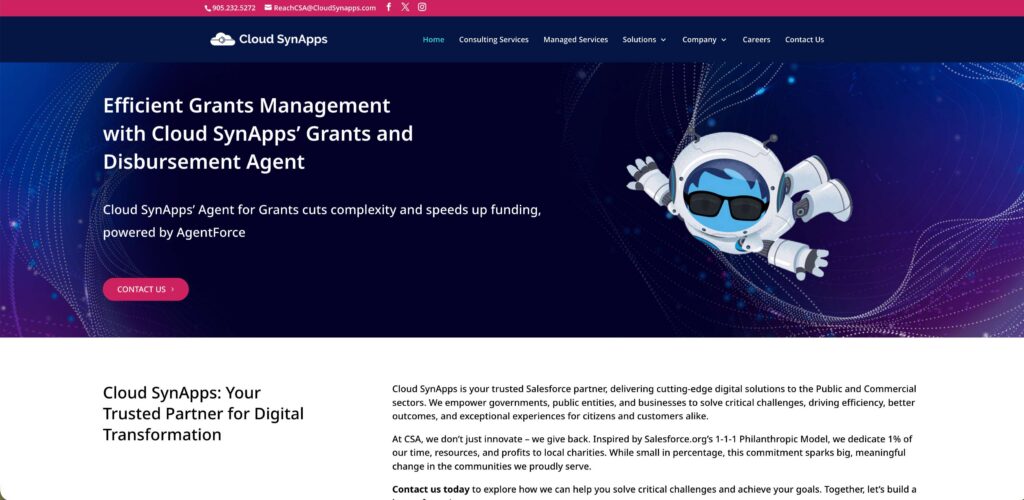The height and width of the screenshot is (500, 1024).
Task: Click the Cloud SynApps logo
Action: pyautogui.click(x=269, y=40)
